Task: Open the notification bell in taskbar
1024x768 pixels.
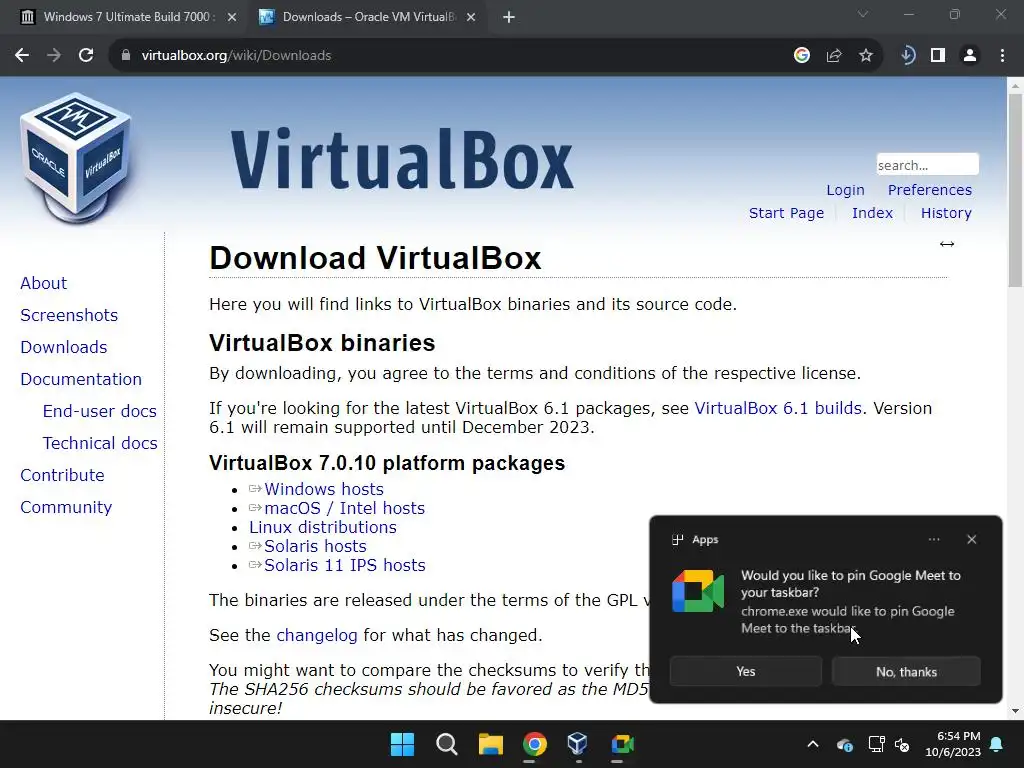Action: coord(997,744)
